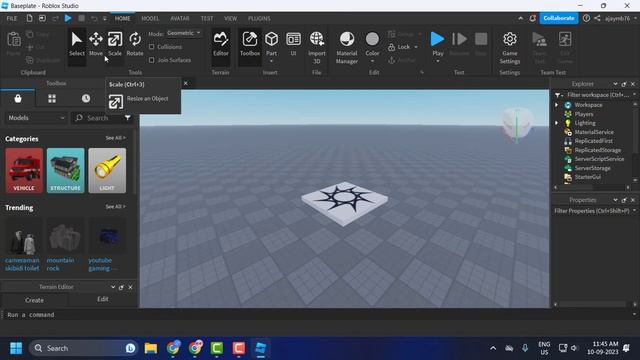Select the Vehicle category thumbnail
This screenshot has height=360, width=640.
click(x=24, y=170)
